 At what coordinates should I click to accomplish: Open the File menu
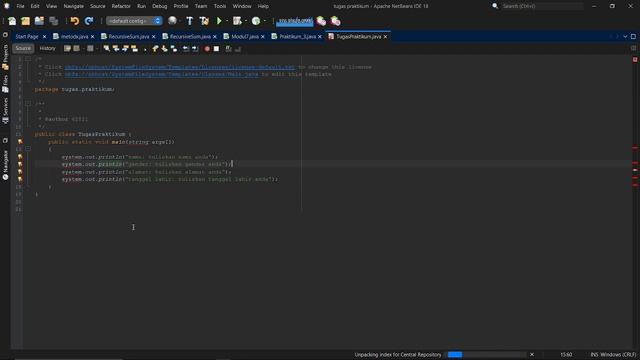tap(20, 6)
